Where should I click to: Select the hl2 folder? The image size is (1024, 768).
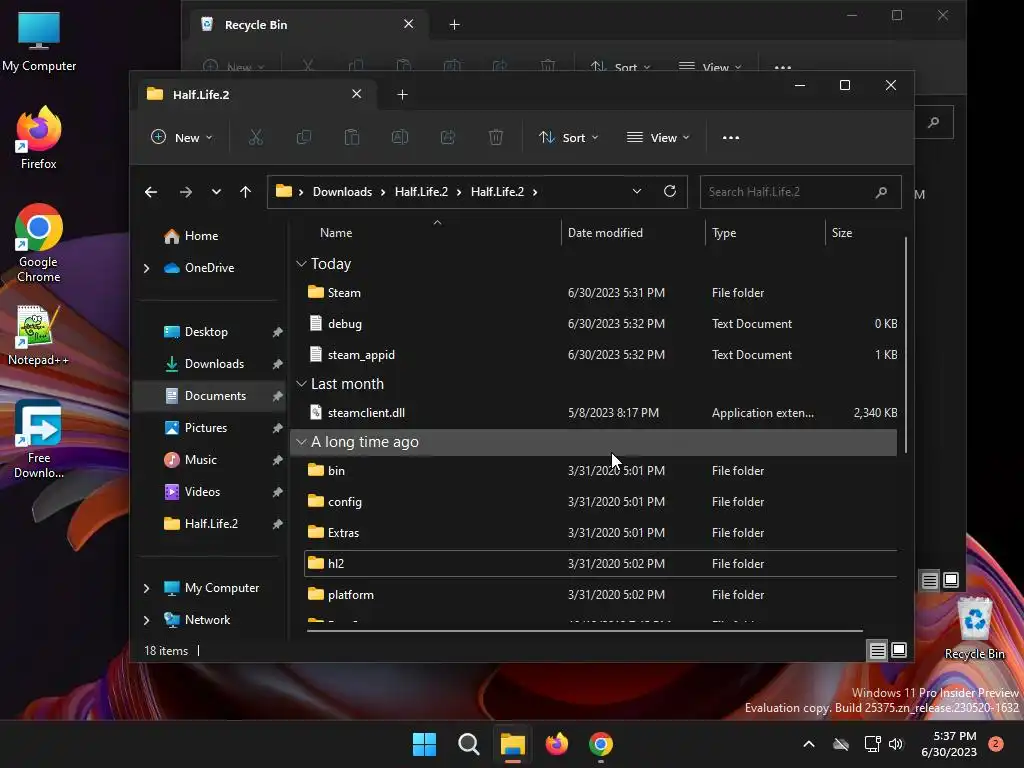[601, 564]
